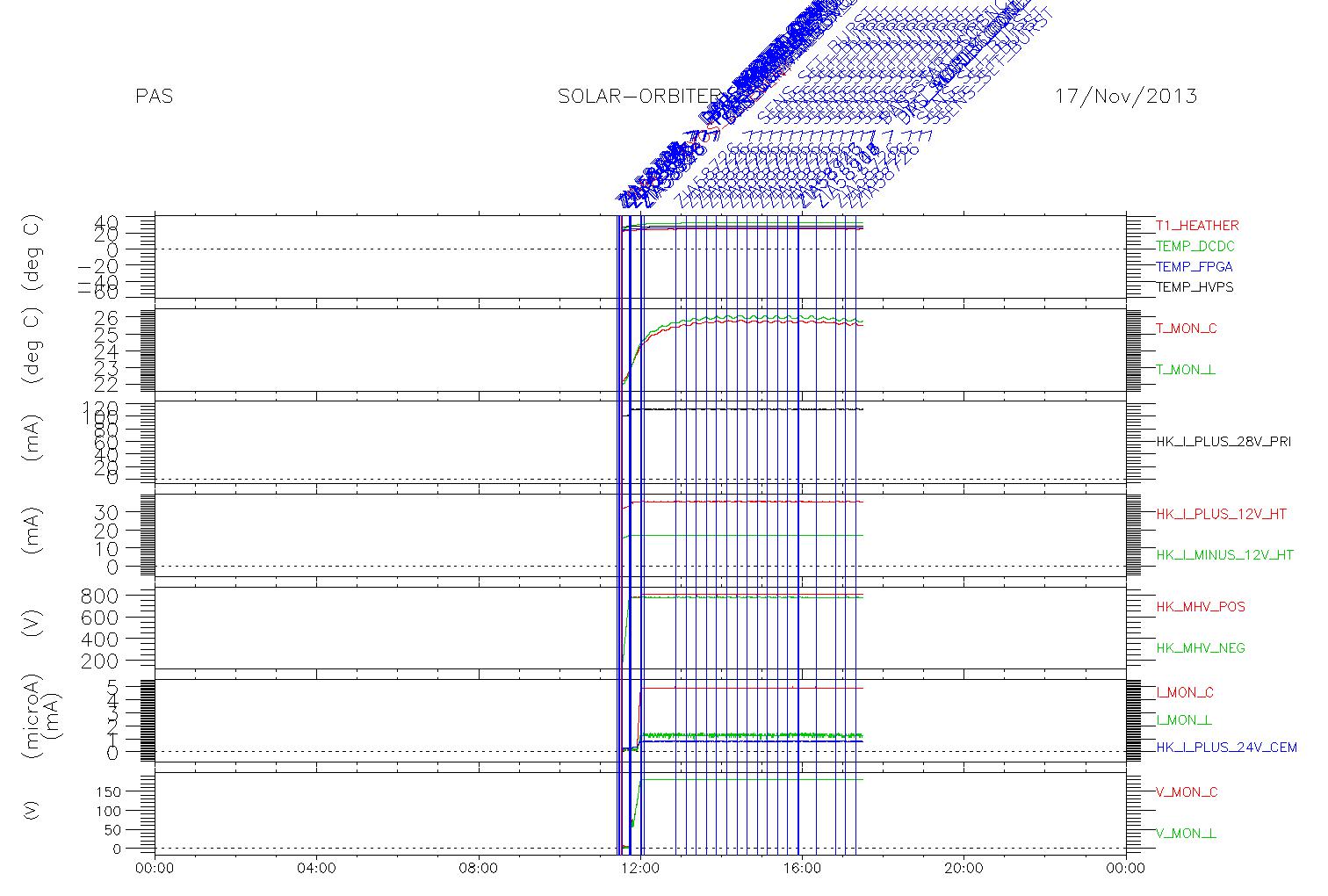
Task: Select the V_MON_L legend label
Action: (1186, 834)
